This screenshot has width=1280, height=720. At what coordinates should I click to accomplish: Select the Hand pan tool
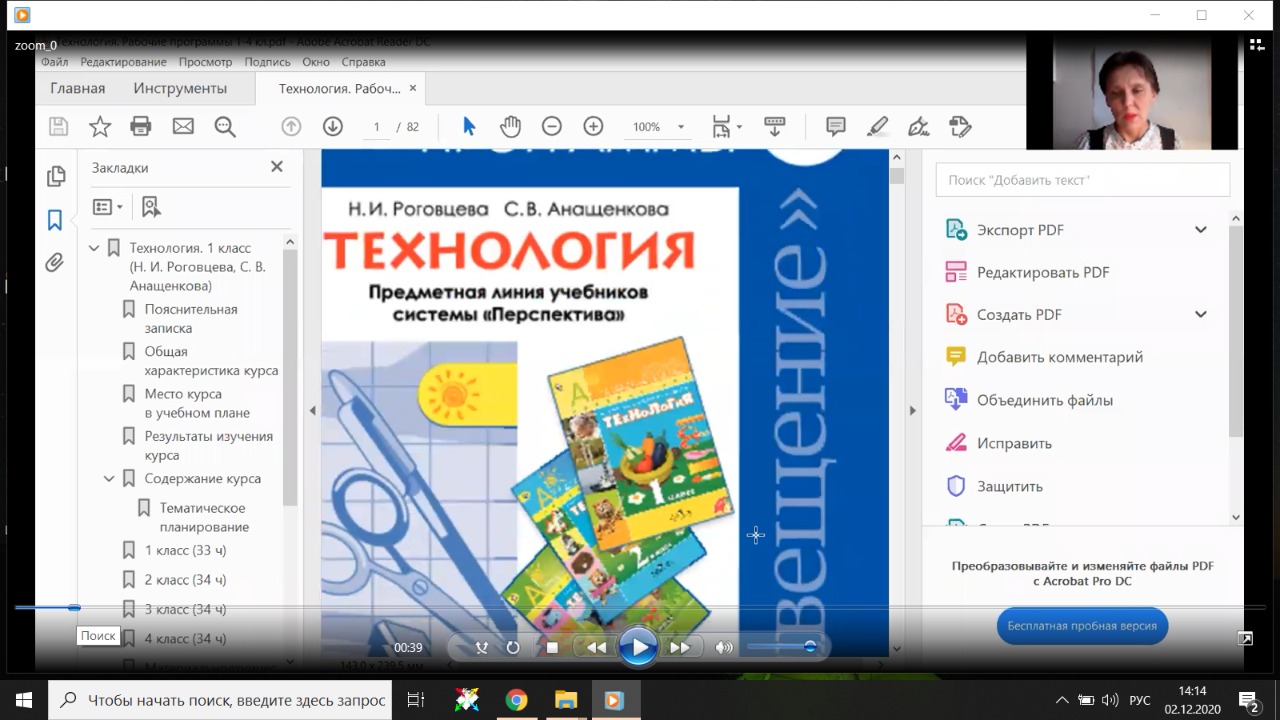click(x=511, y=127)
